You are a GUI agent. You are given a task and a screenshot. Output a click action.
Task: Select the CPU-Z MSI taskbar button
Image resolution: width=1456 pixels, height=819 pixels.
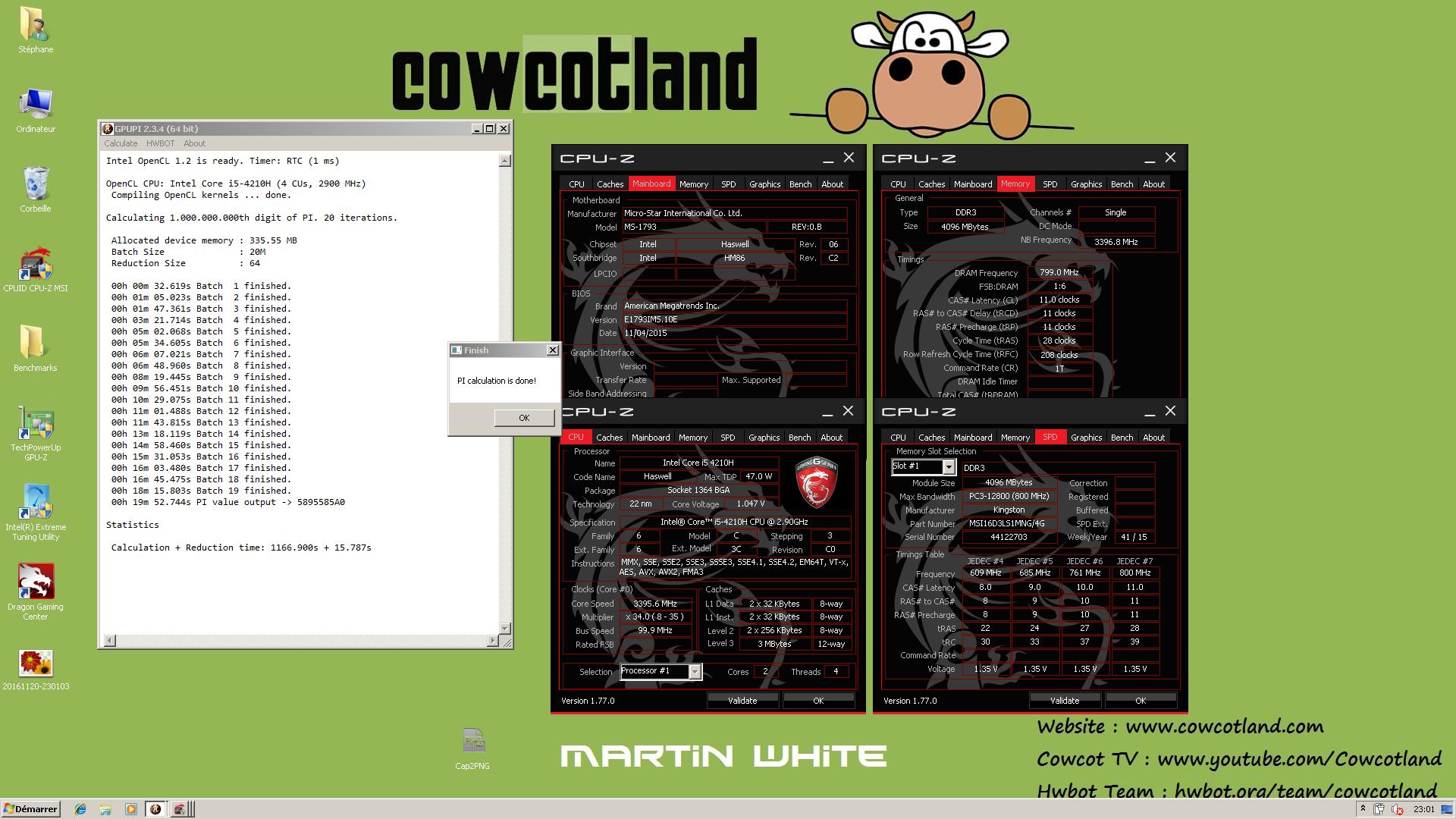click(x=180, y=809)
